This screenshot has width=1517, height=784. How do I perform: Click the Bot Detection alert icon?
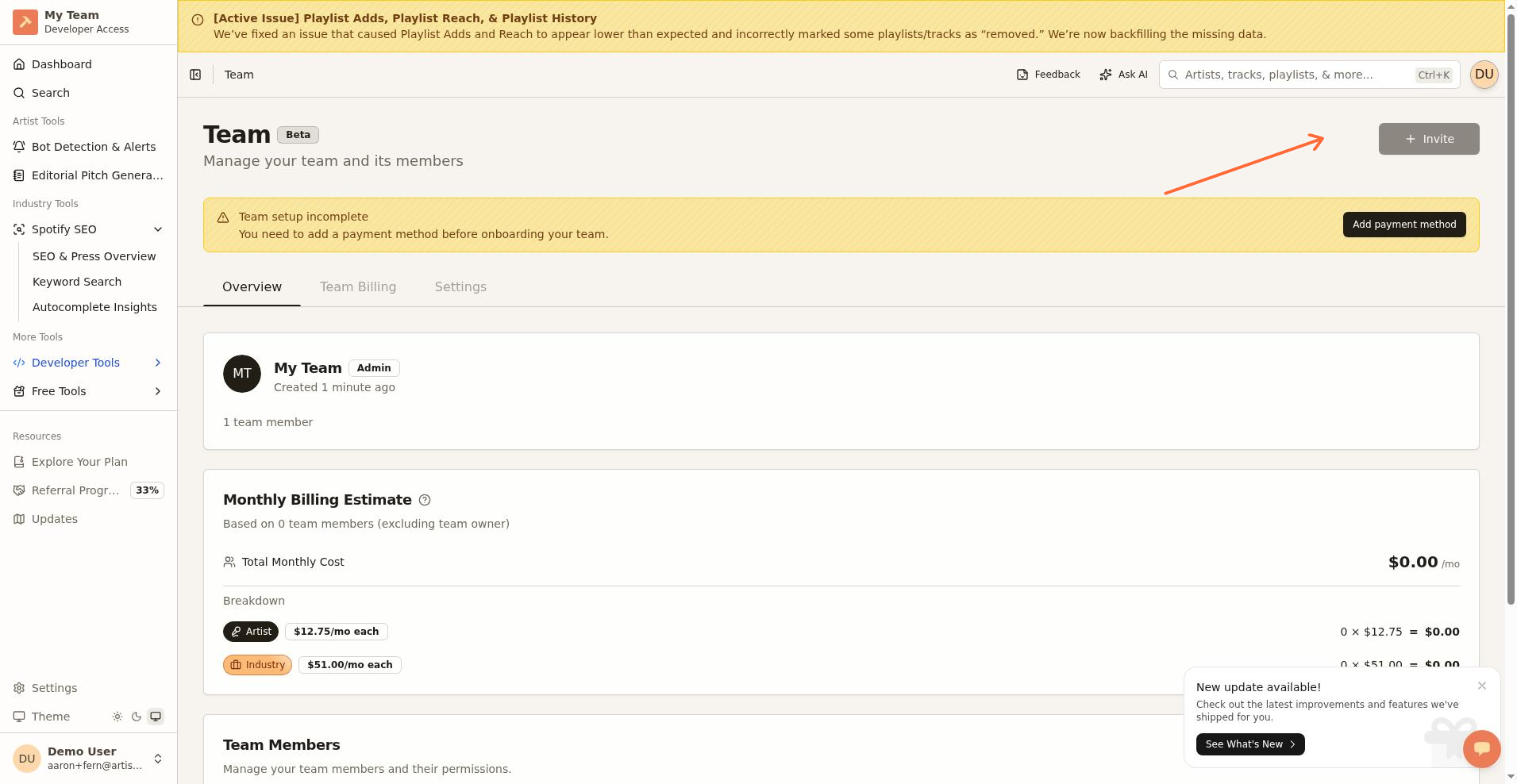[19, 147]
